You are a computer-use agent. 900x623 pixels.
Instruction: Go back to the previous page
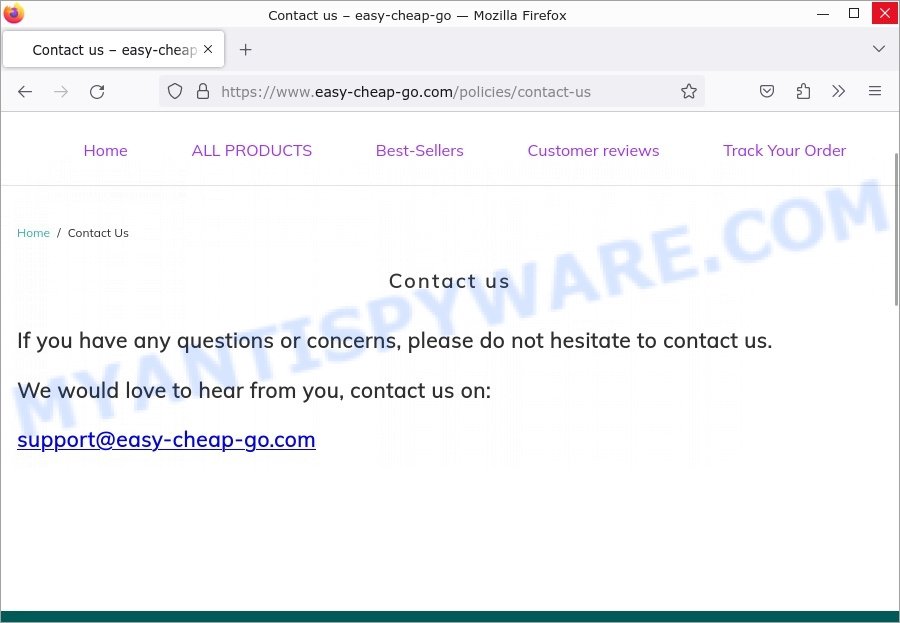click(25, 91)
